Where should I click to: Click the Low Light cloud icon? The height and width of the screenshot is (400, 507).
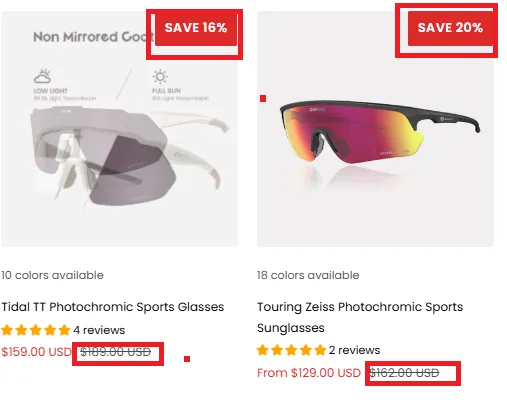(42, 76)
